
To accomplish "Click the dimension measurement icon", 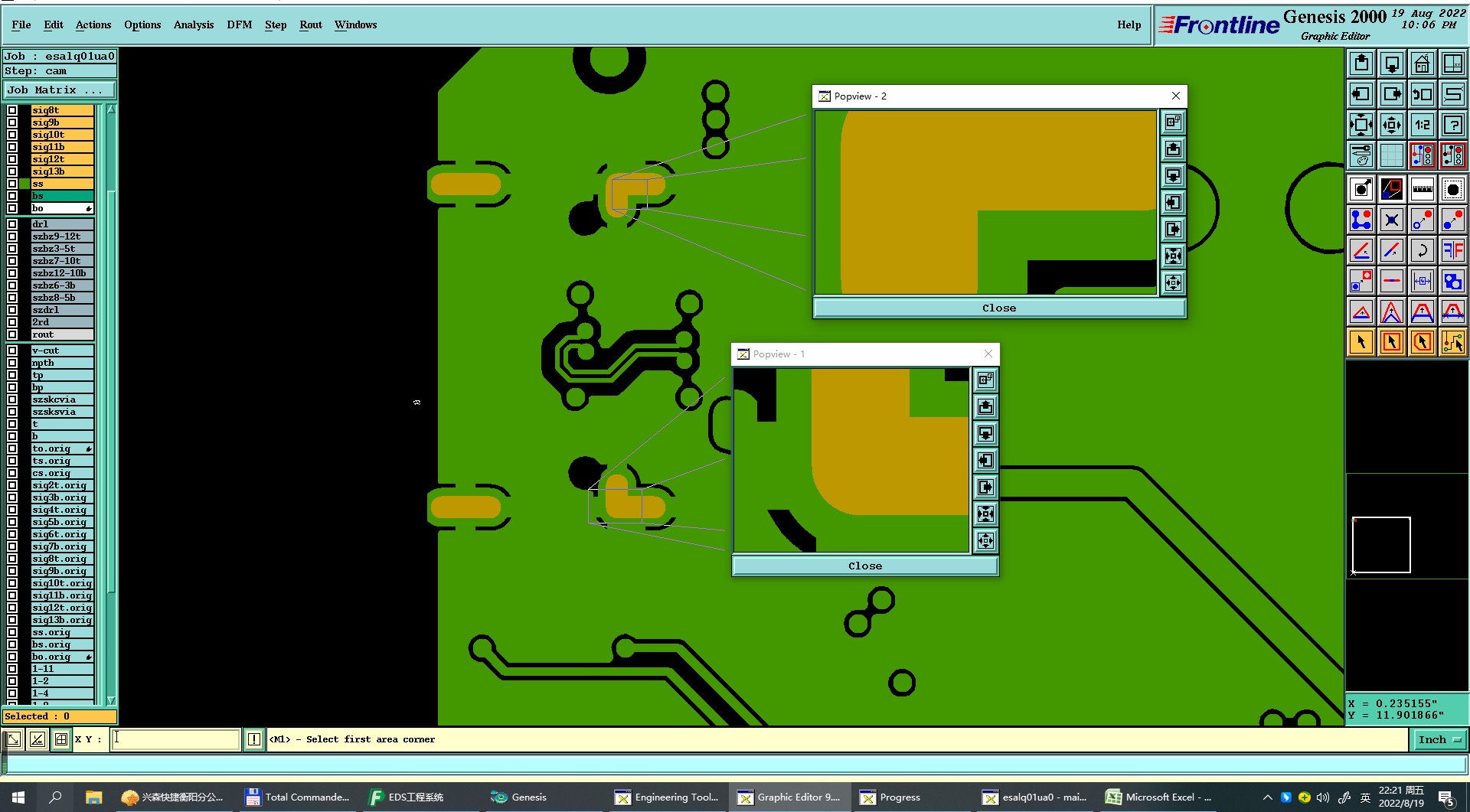I will pyautogui.click(x=1423, y=281).
